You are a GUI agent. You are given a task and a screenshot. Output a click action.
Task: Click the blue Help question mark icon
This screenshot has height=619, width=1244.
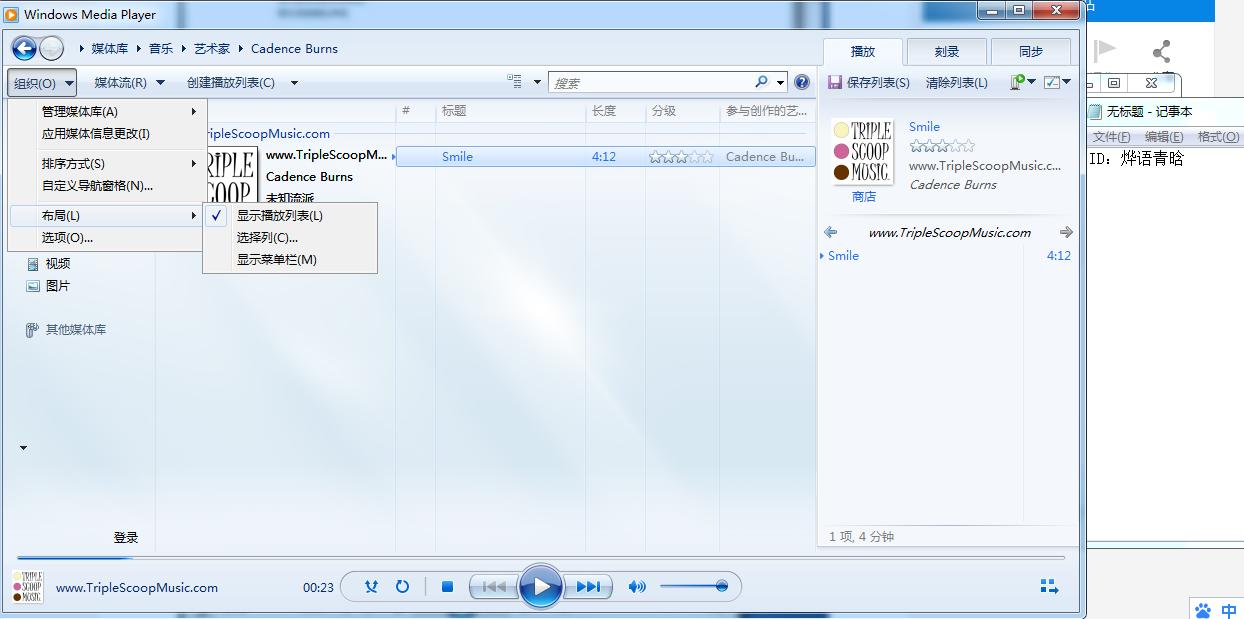pos(801,82)
